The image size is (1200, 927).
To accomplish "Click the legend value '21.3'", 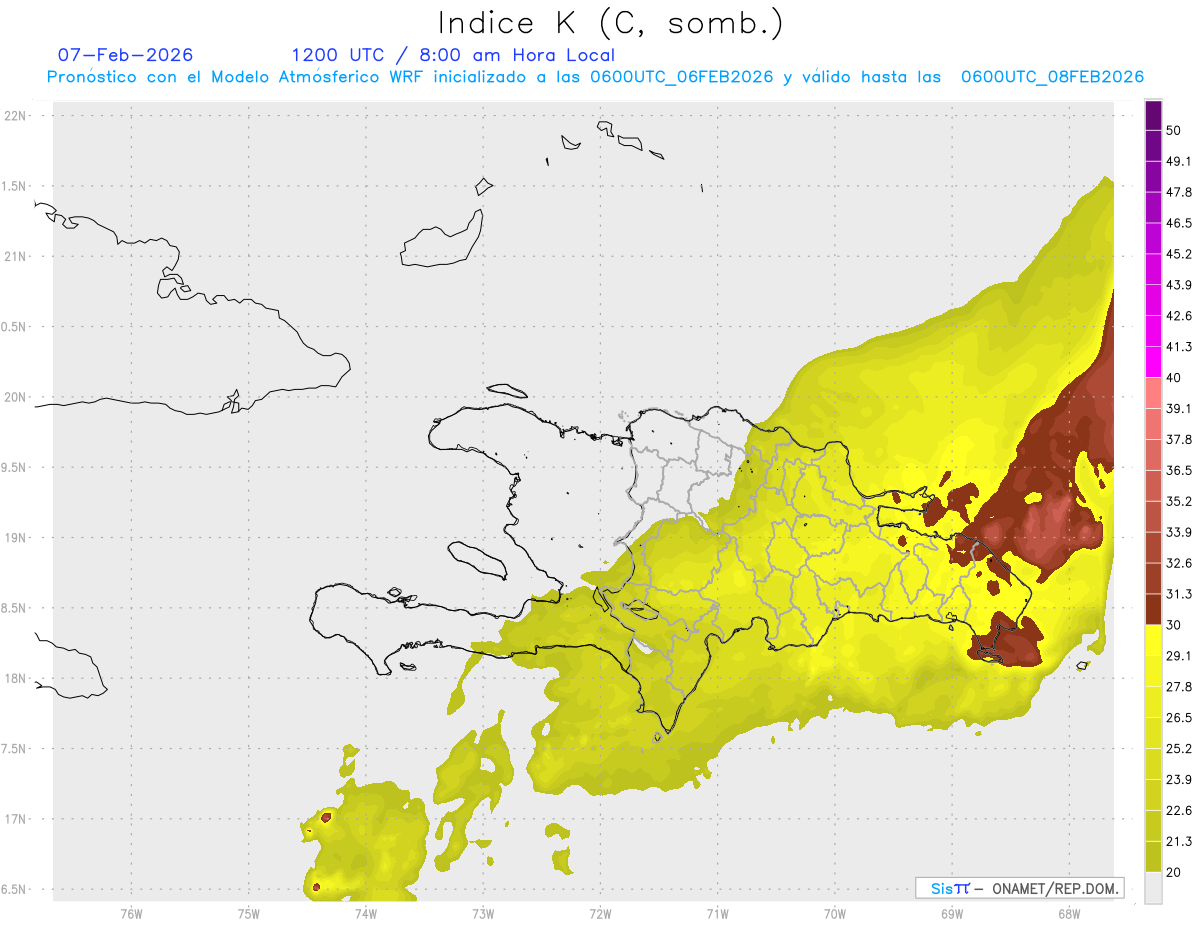I will [x=1179, y=842].
